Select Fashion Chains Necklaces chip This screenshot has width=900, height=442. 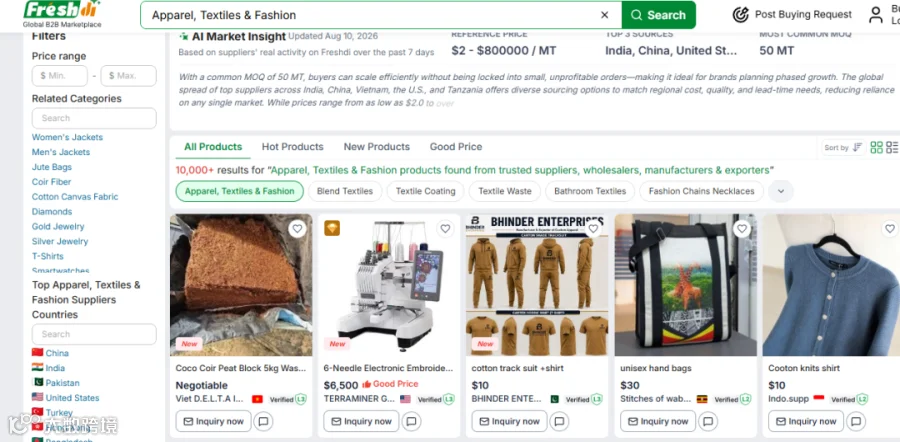pyautogui.click(x=701, y=191)
